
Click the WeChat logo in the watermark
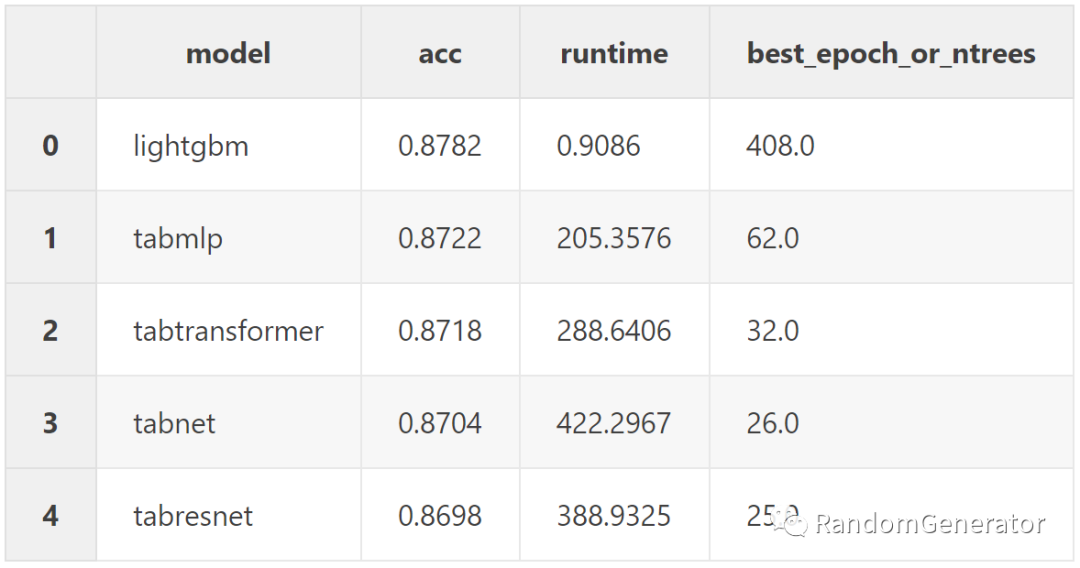pyautogui.click(x=795, y=523)
